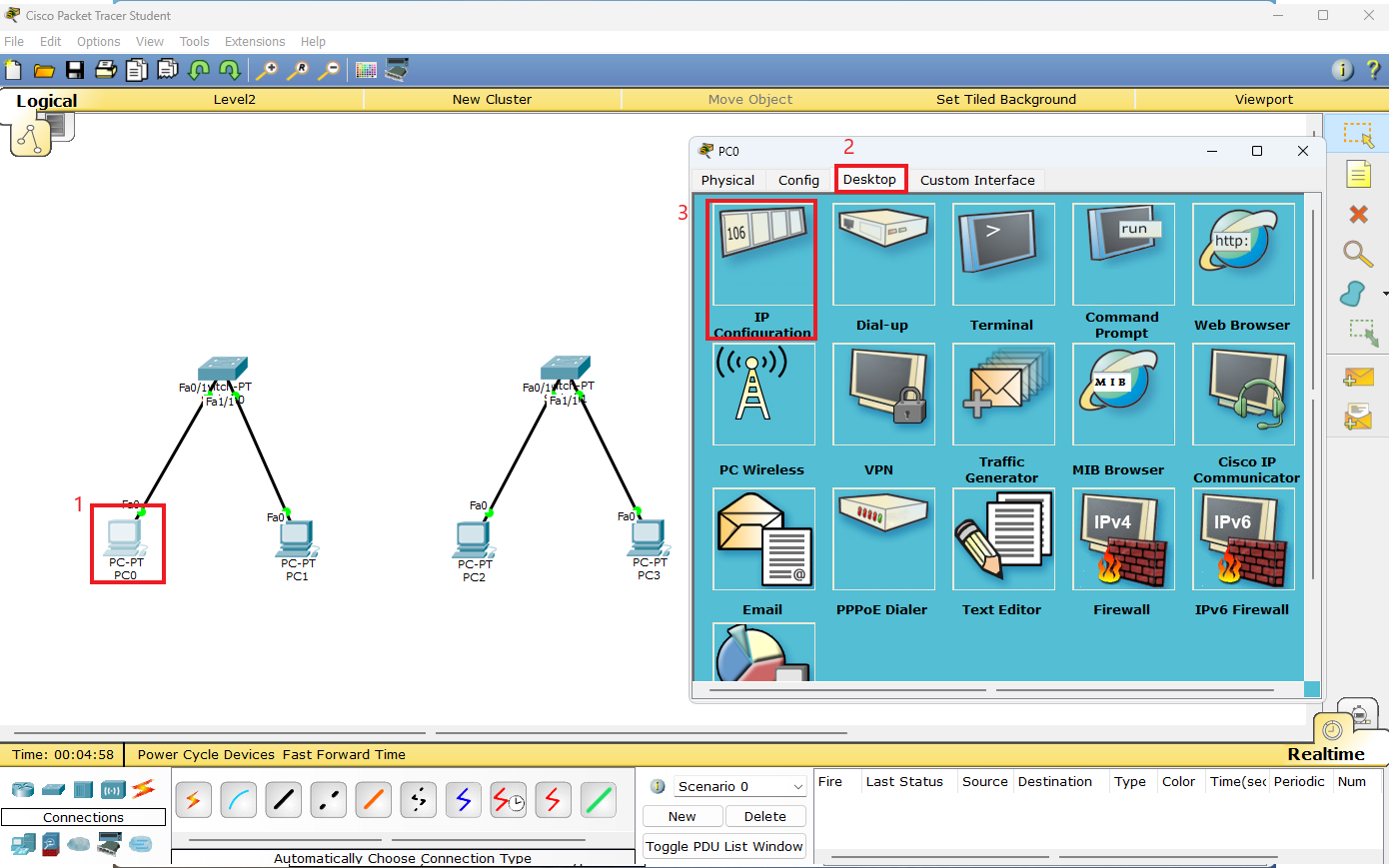Screen dimensions: 1389x868
Task: Pick the Select tool on right bar
Action: [x=1358, y=135]
